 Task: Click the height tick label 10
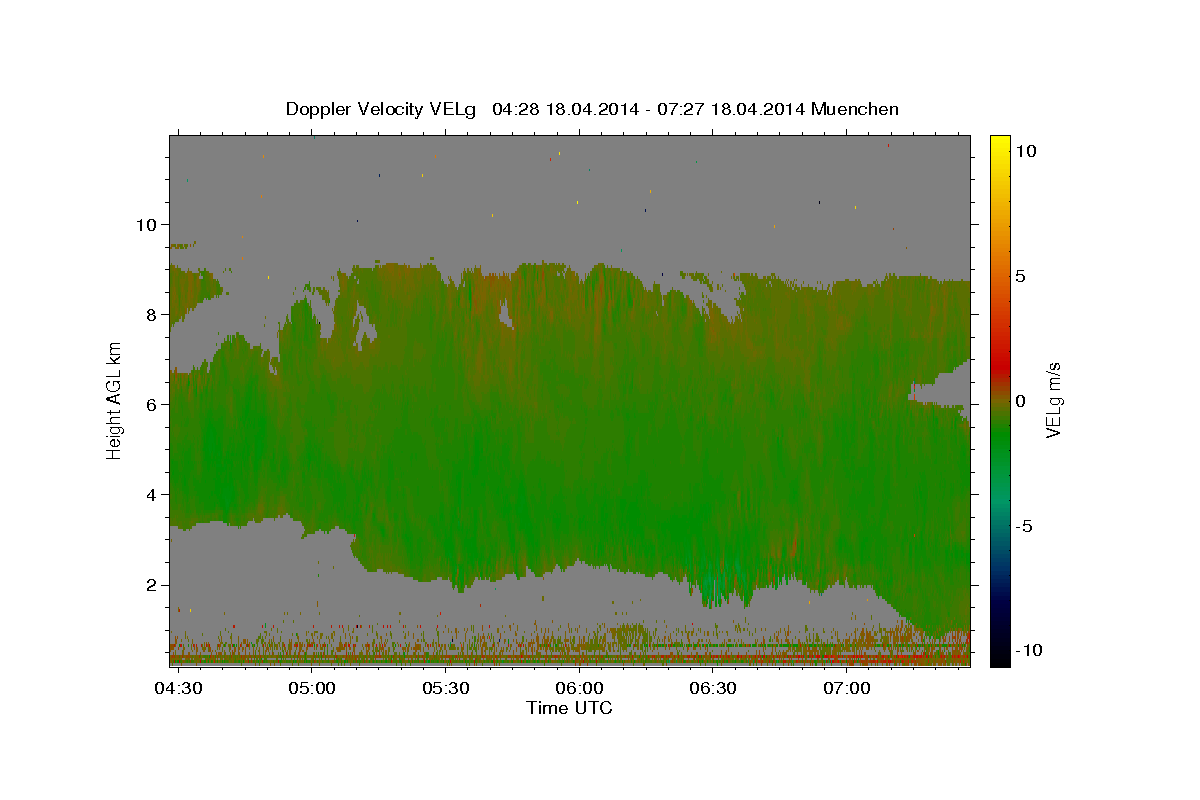(x=145, y=224)
